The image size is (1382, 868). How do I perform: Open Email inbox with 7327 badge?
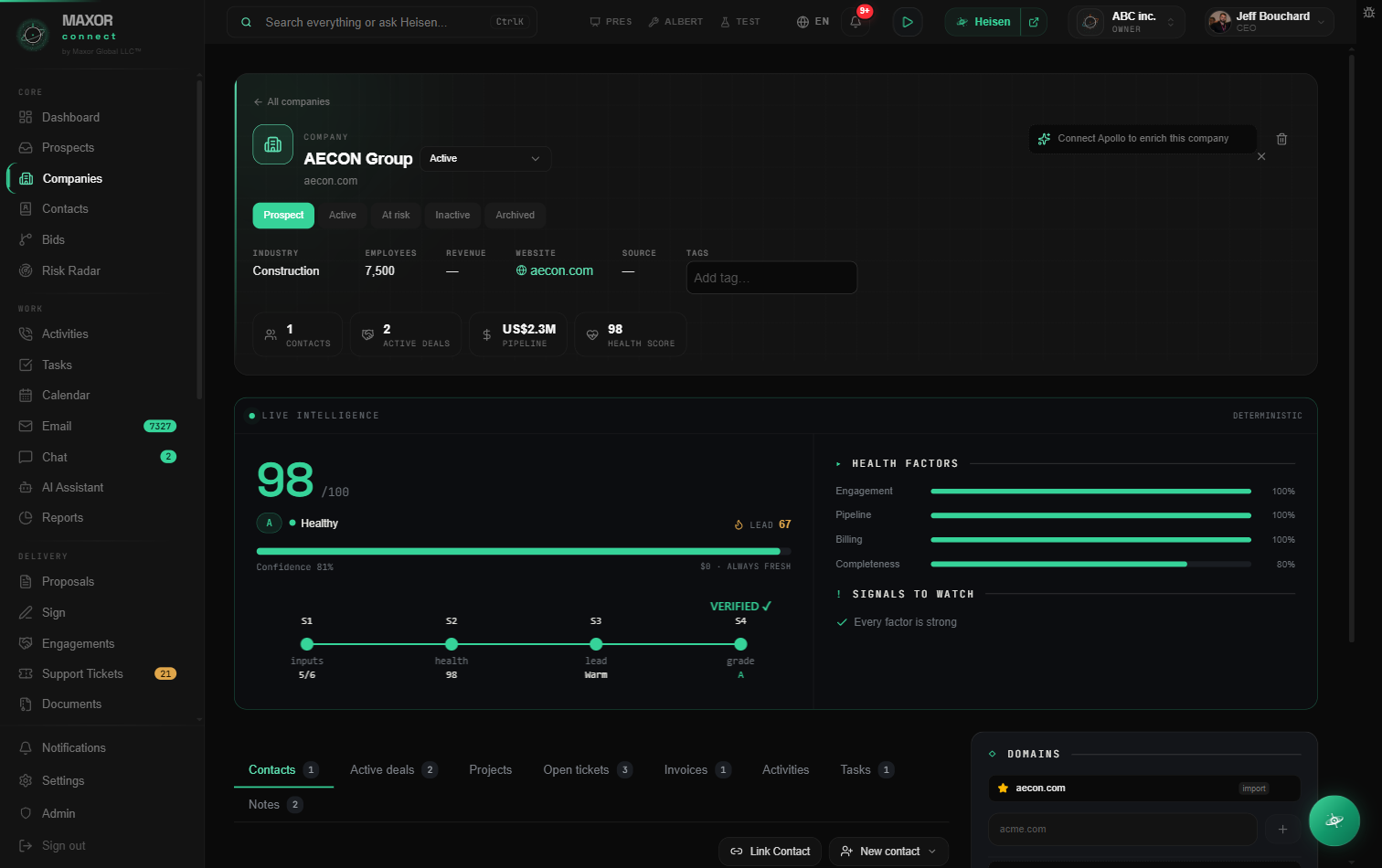click(96, 426)
